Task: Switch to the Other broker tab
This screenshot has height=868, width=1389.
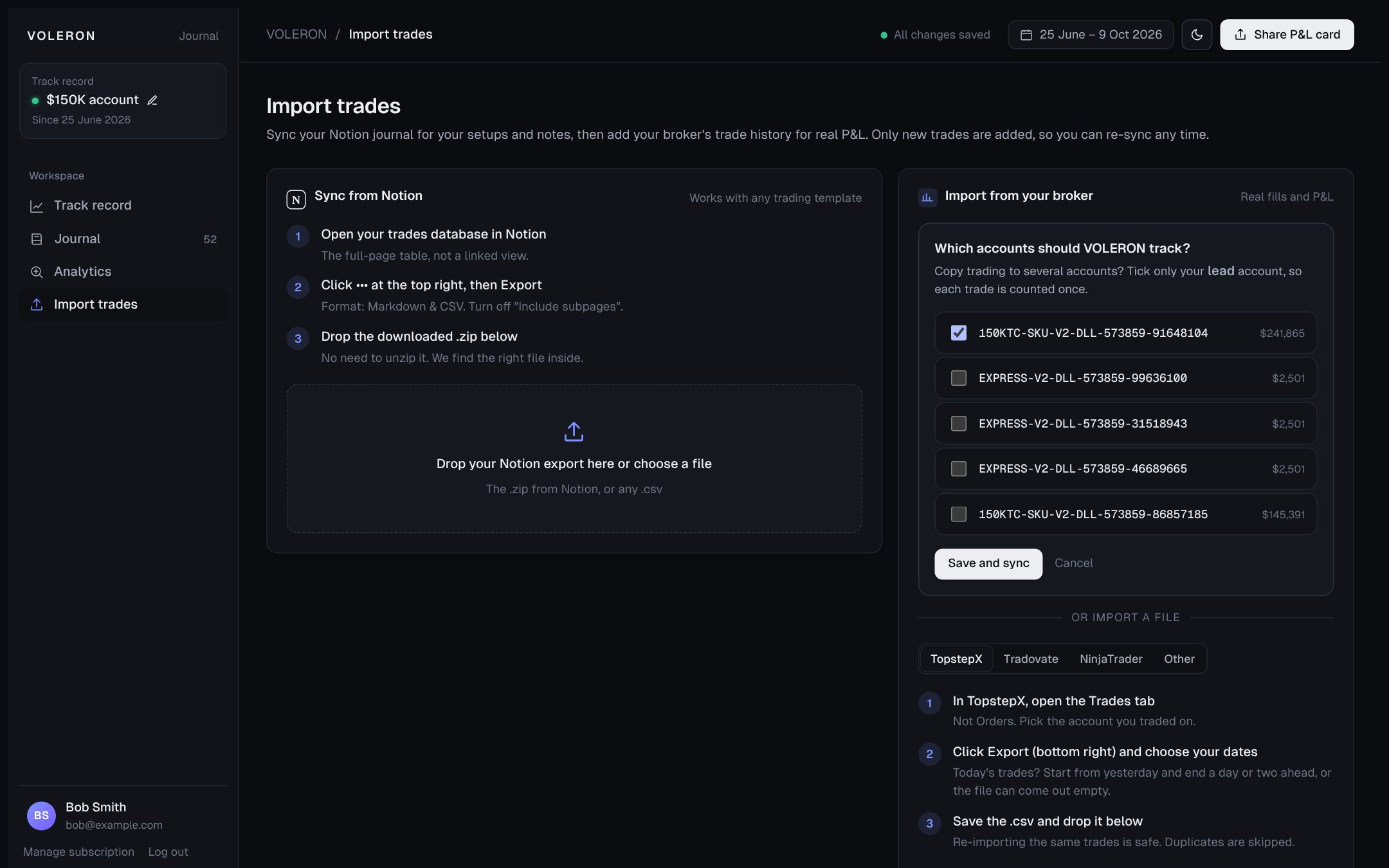Action: (1179, 659)
